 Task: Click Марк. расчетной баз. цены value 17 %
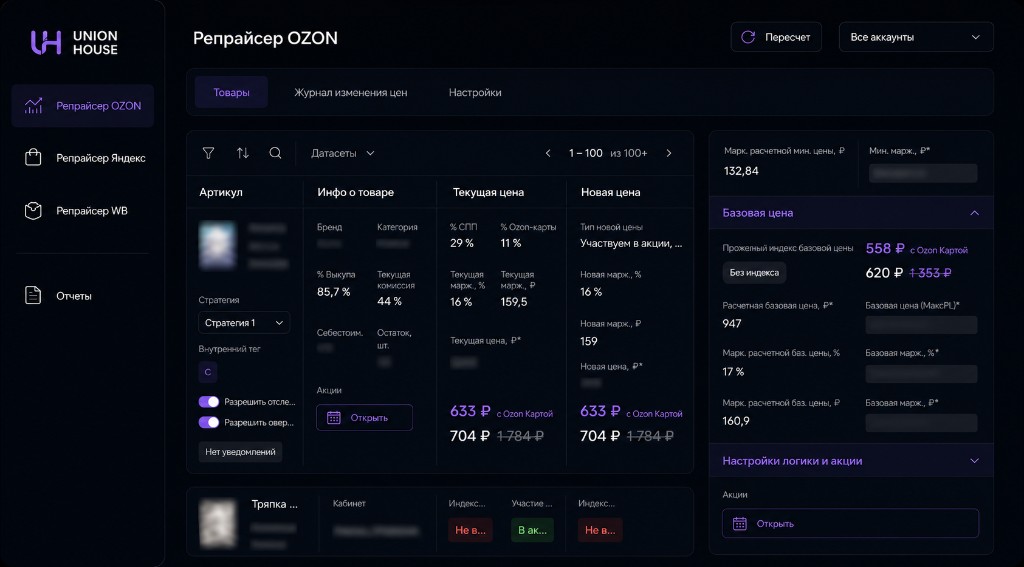pyautogui.click(x=733, y=372)
